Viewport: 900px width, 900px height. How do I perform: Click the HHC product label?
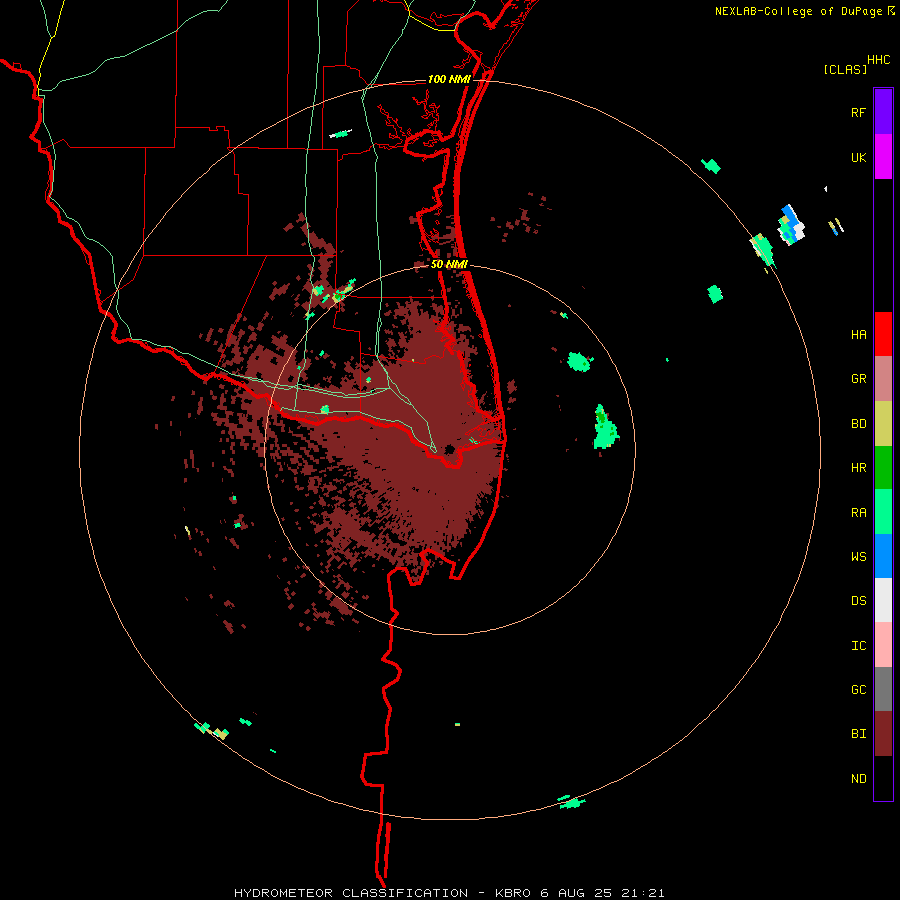878,60
